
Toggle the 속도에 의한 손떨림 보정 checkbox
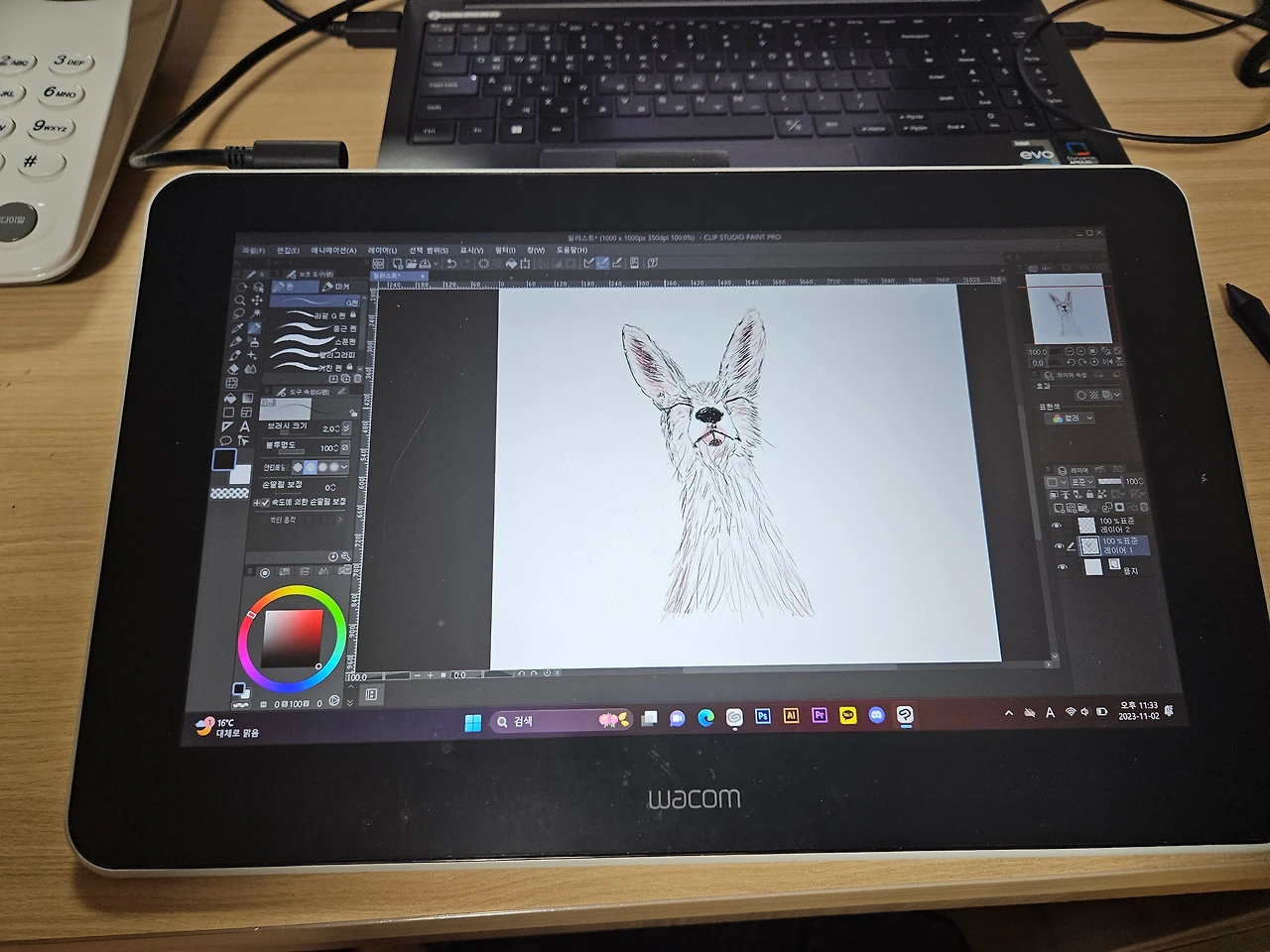pyautogui.click(x=265, y=503)
